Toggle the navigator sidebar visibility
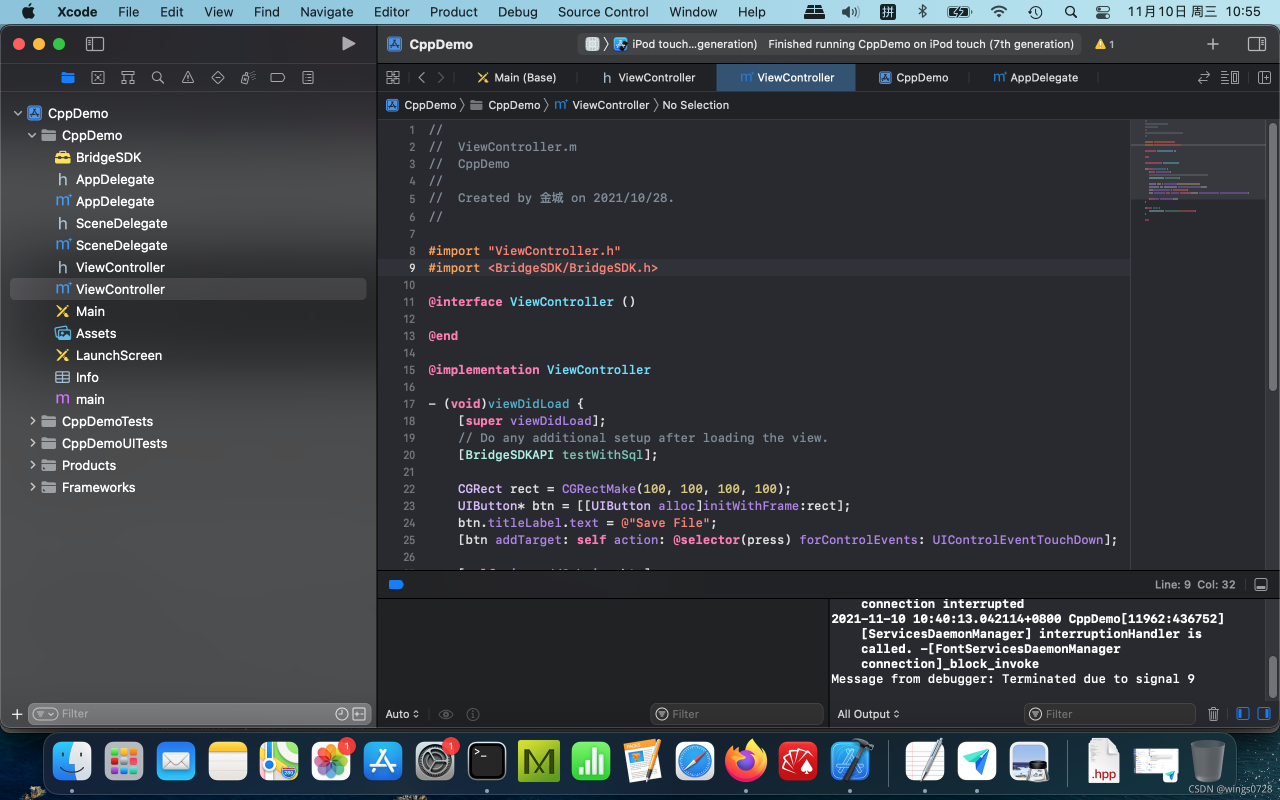Image resolution: width=1280 pixels, height=800 pixels. click(x=95, y=44)
